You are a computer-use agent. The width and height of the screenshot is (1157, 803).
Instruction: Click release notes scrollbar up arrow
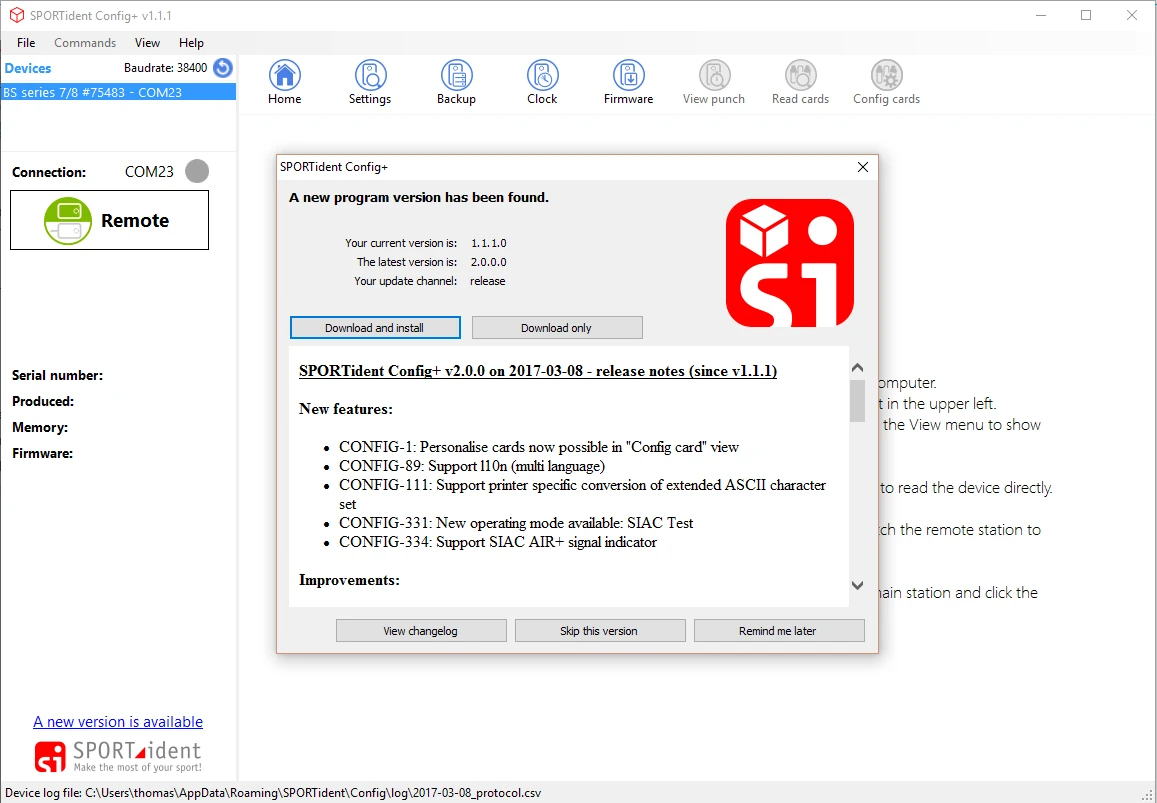[x=857, y=367]
